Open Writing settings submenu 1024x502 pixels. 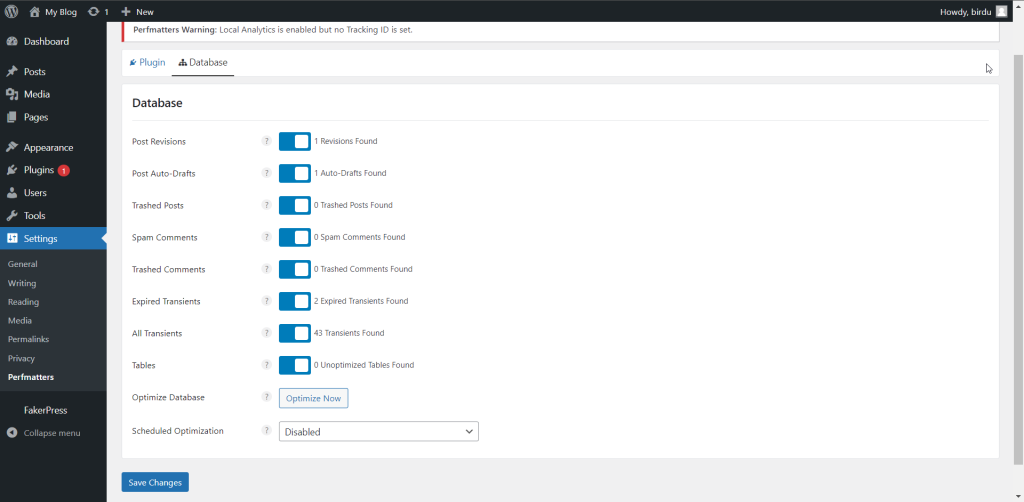click(x=22, y=283)
